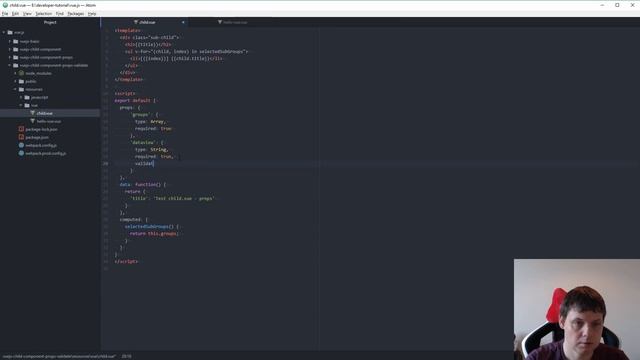The width and height of the screenshot is (640, 360).
Task: Click the package-lock.json file icon
Action: [21, 129]
